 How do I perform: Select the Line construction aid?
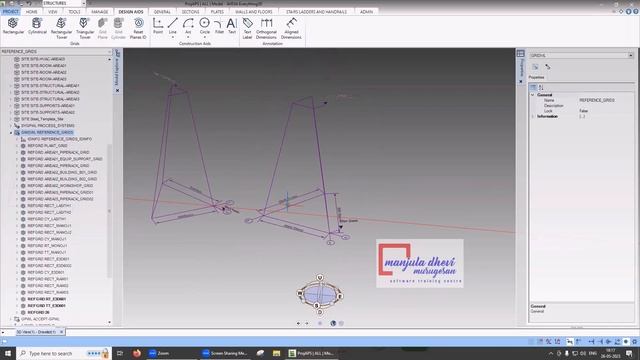173,26
